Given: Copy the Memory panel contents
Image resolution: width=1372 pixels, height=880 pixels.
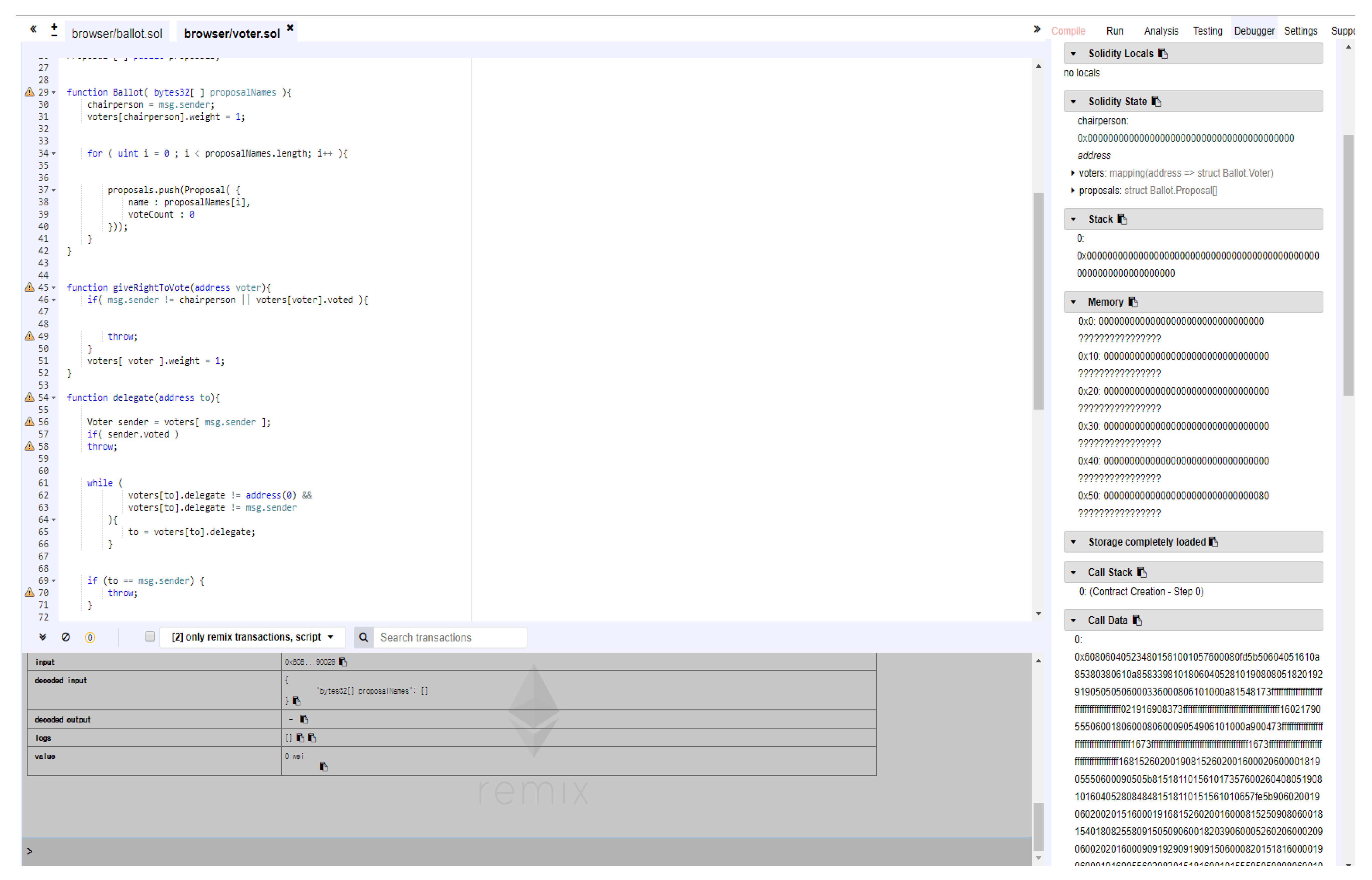Looking at the screenshot, I should click(x=1133, y=302).
